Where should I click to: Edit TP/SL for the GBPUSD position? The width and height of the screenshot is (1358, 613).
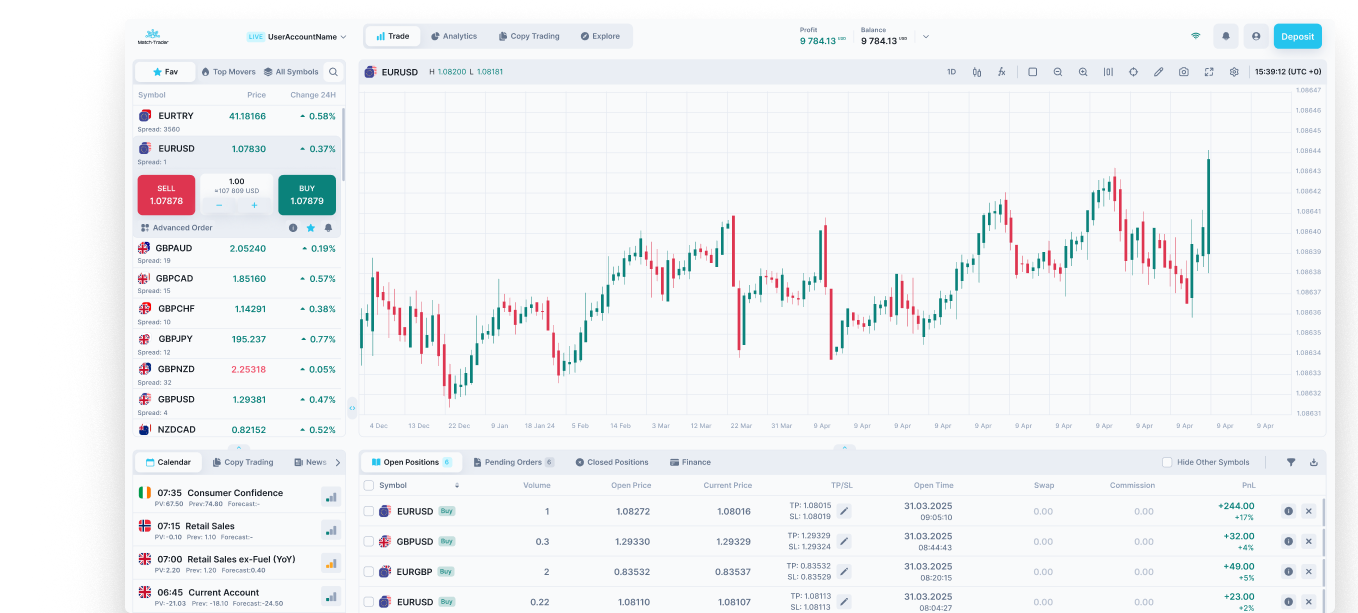pos(844,541)
